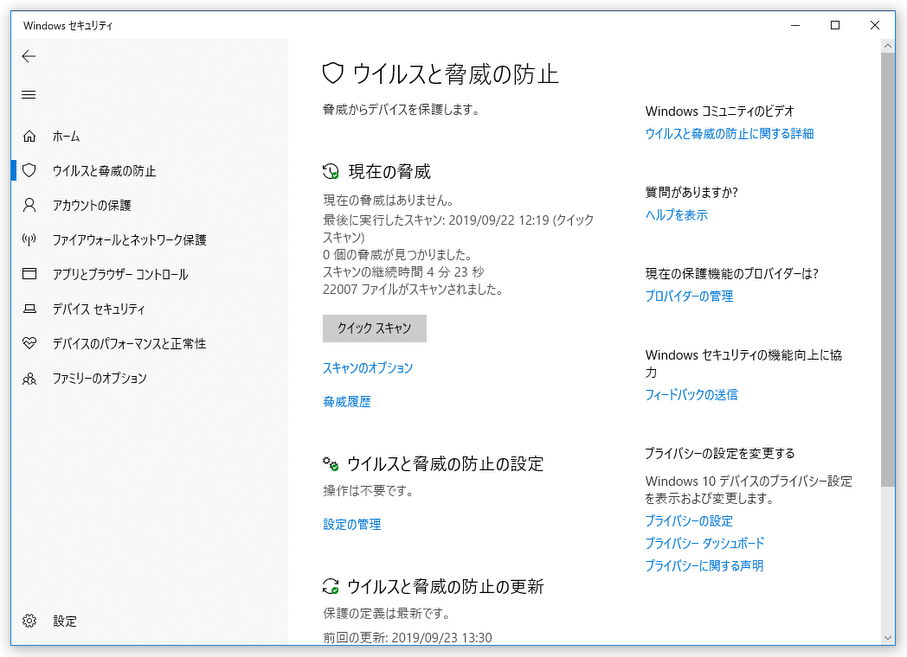
Task: Click the vertical scrollbar thumb
Action: [888, 270]
